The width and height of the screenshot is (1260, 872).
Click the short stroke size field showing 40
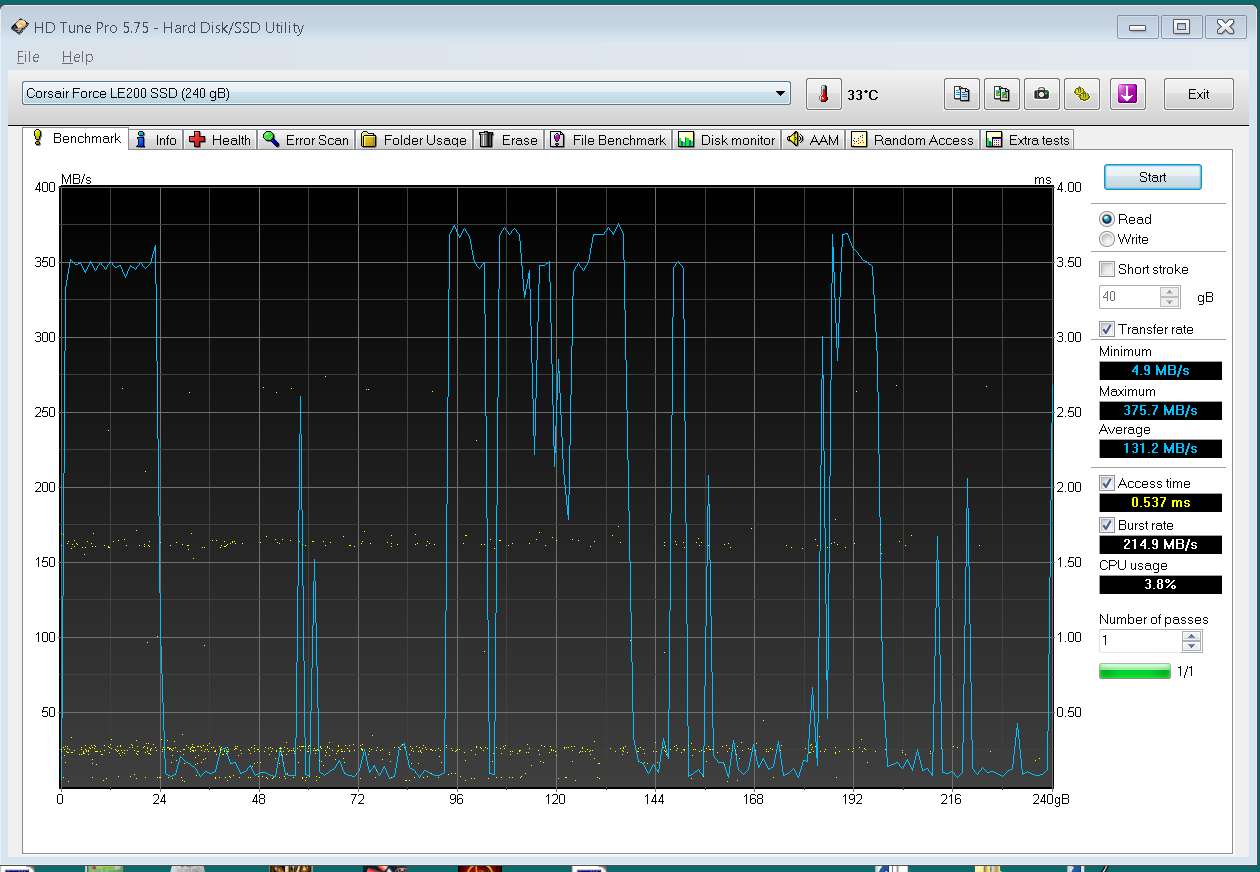click(x=1130, y=297)
